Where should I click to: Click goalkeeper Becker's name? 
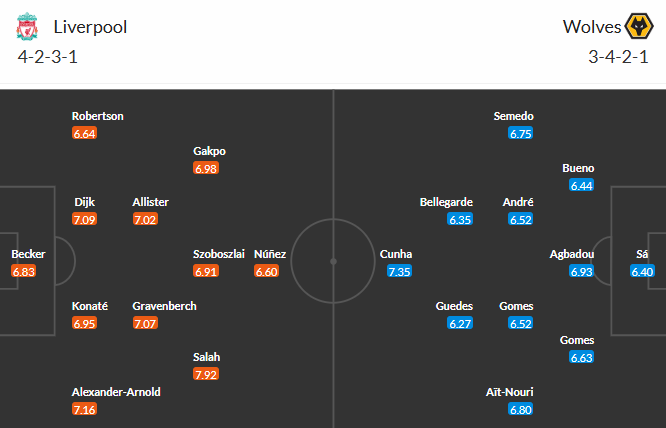pyautogui.click(x=28, y=254)
